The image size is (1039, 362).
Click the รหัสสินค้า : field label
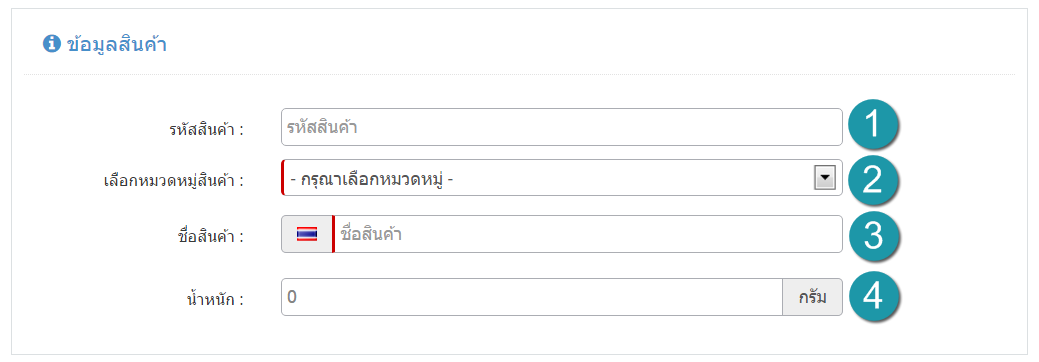coord(206,129)
